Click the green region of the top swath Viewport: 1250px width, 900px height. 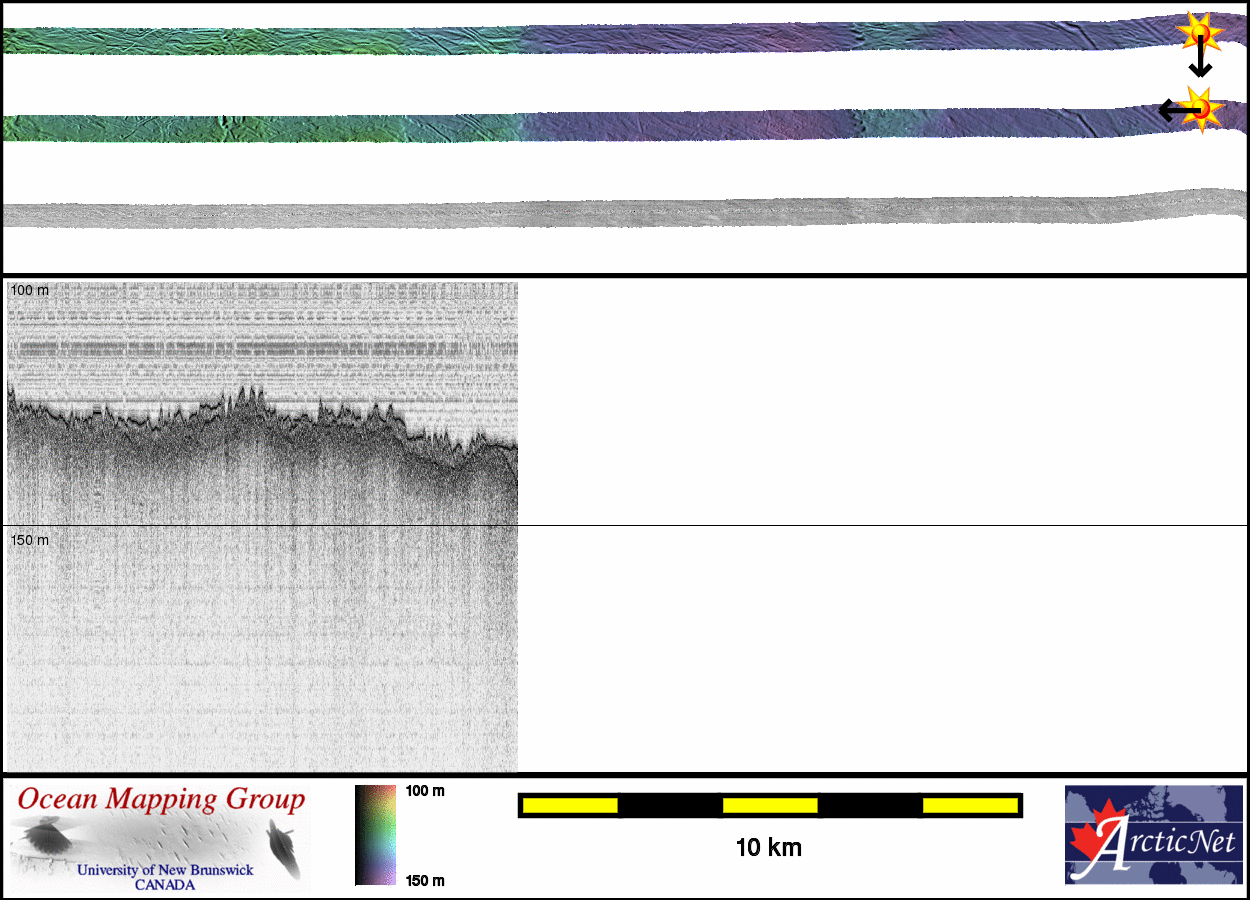(200, 40)
